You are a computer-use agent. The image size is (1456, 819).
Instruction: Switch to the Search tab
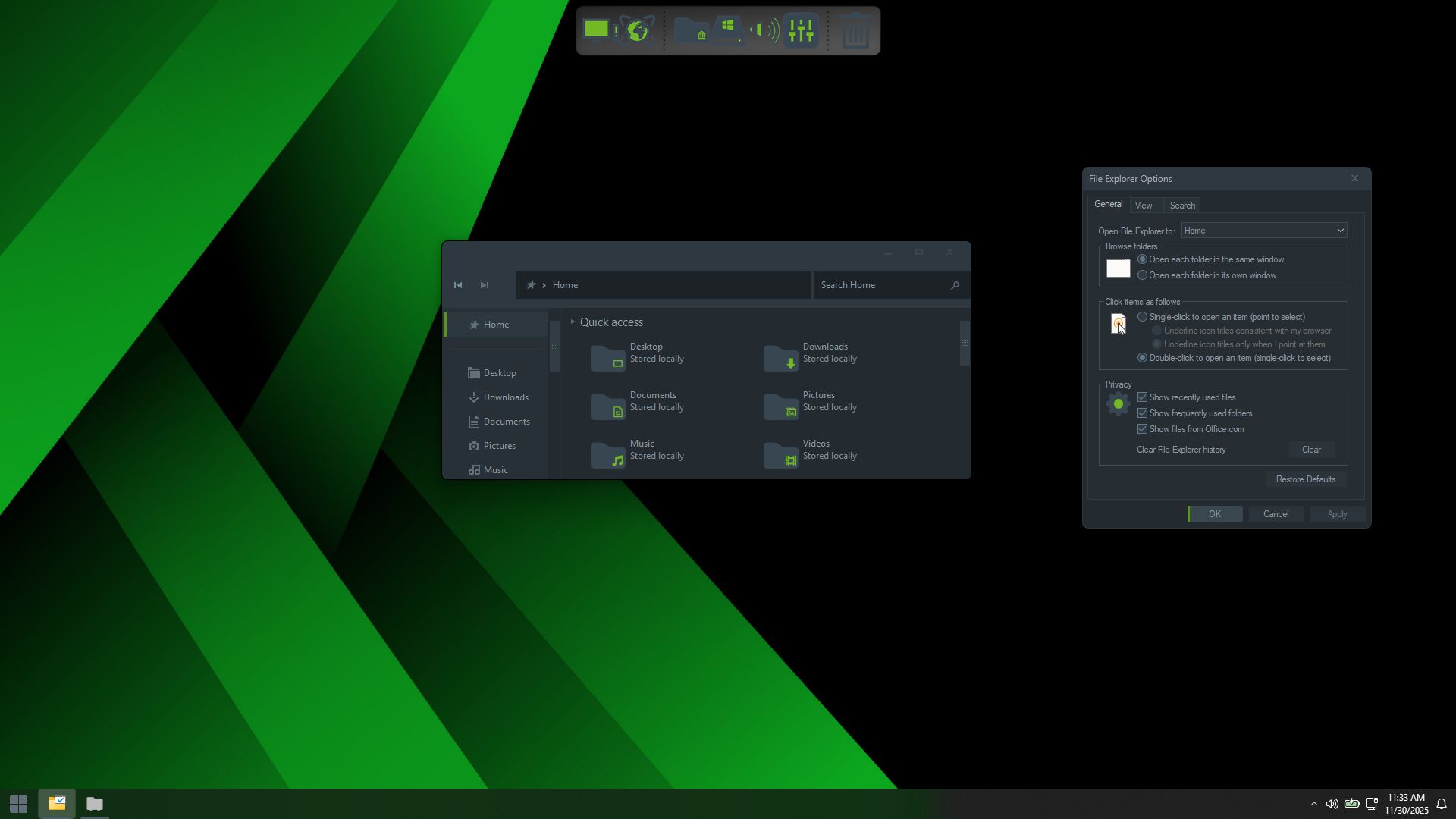[x=1182, y=206]
